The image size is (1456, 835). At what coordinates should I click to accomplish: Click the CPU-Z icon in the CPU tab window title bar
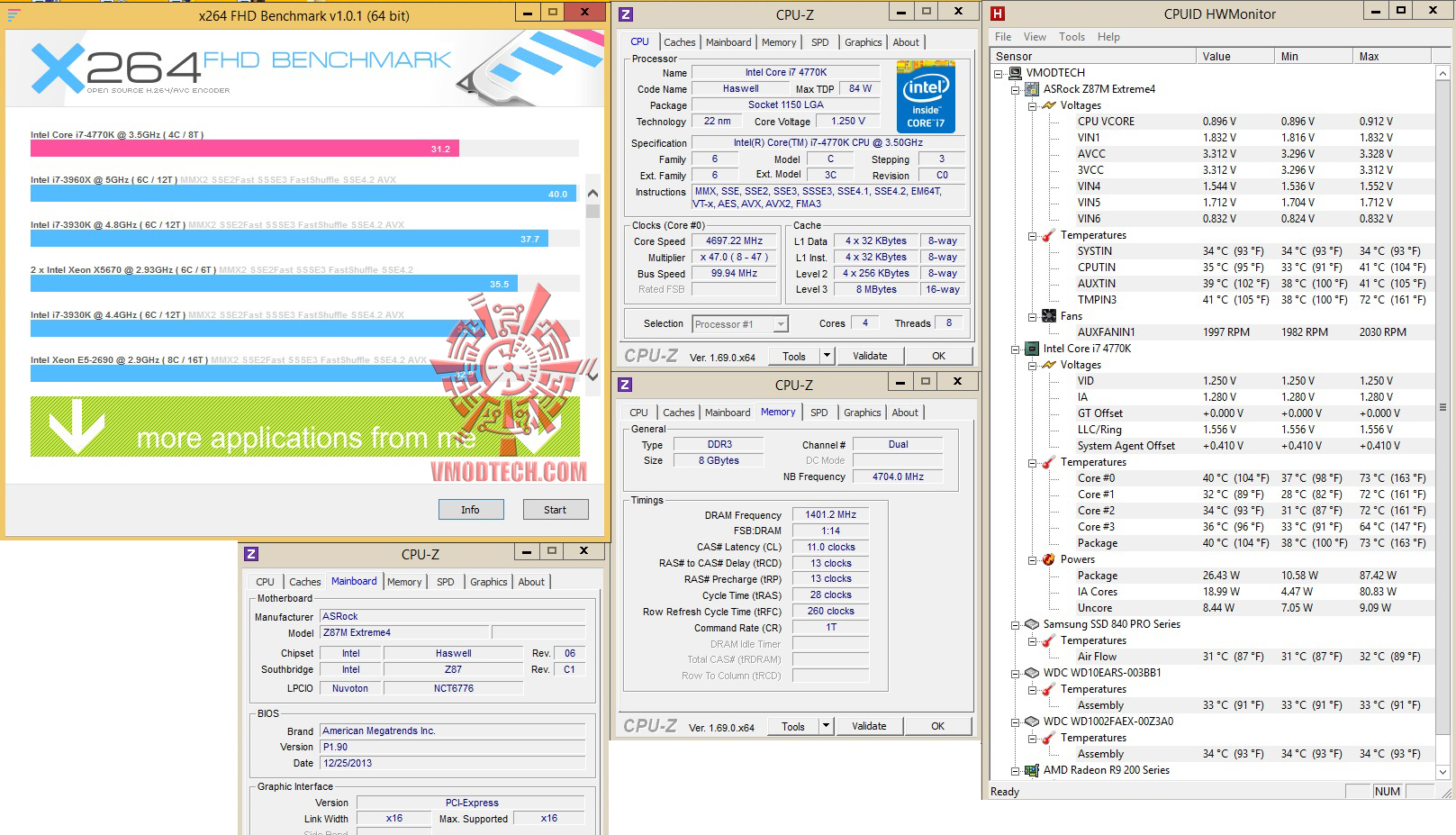click(x=626, y=14)
